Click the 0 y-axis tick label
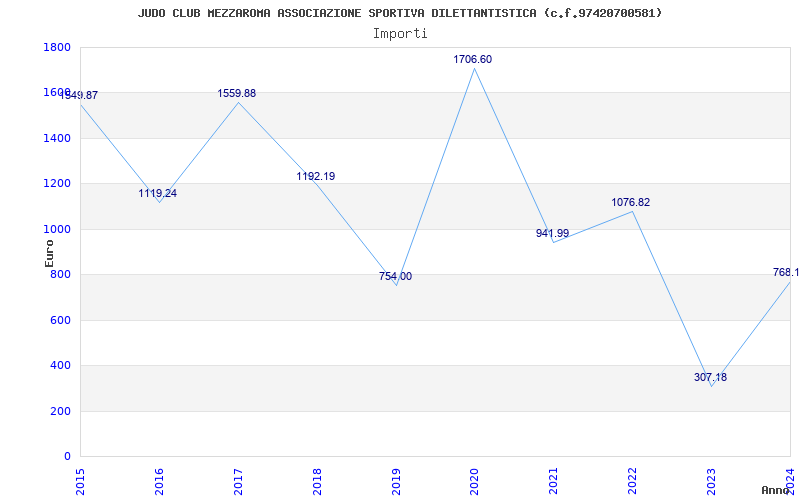This screenshot has width=800, height=500. coord(67,456)
